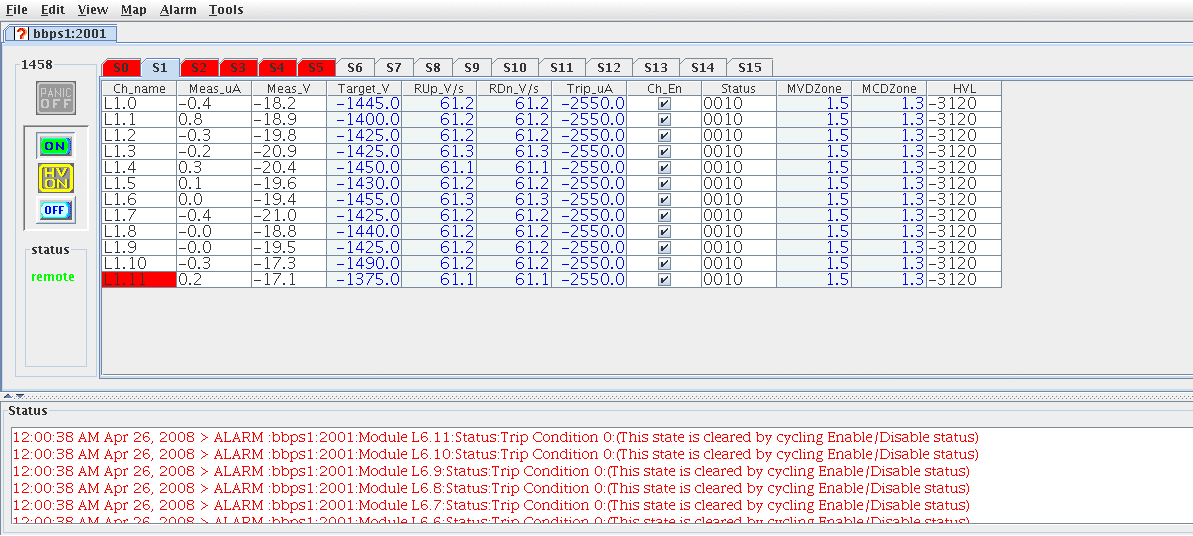Switch to the red S0 slot tab
1193x536 pixels.
tap(121, 68)
